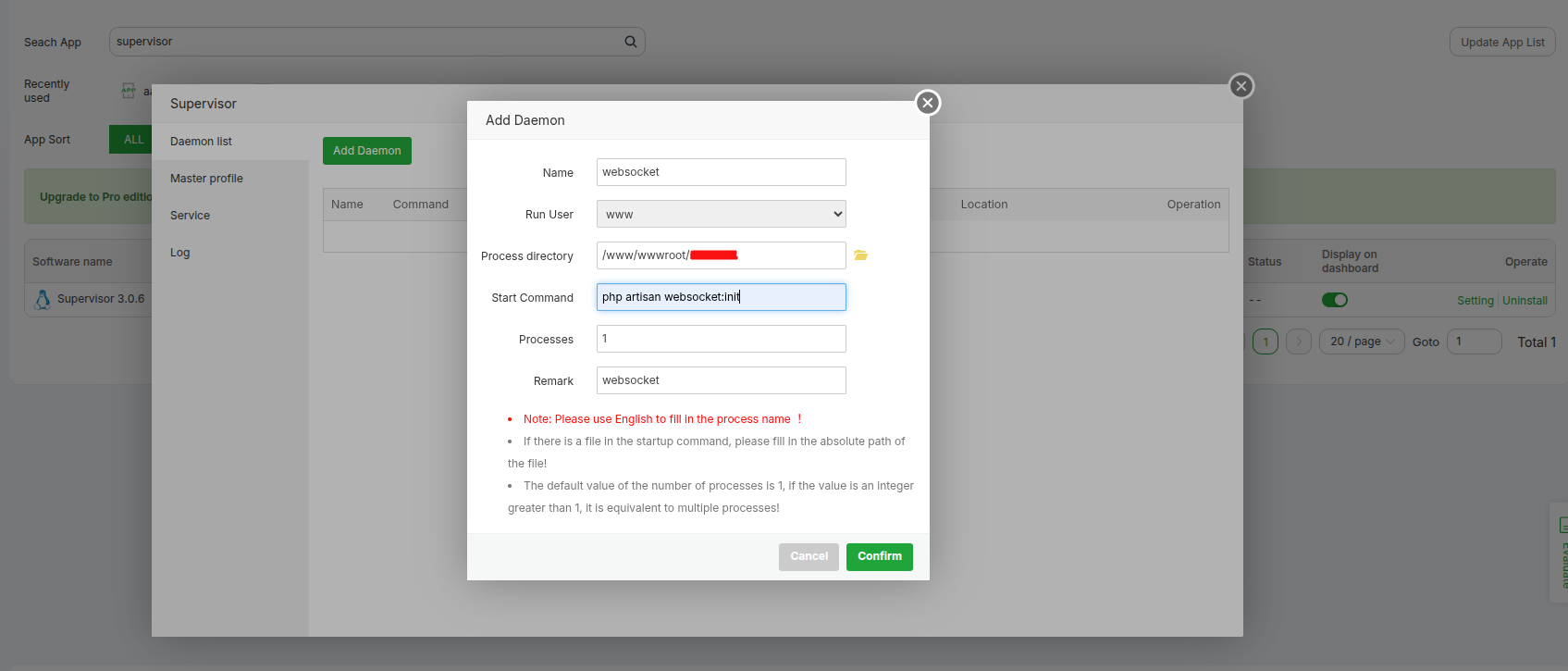Open the Setting link for Supervisor
Screen dimensions: 1568x671
tap(1475, 301)
